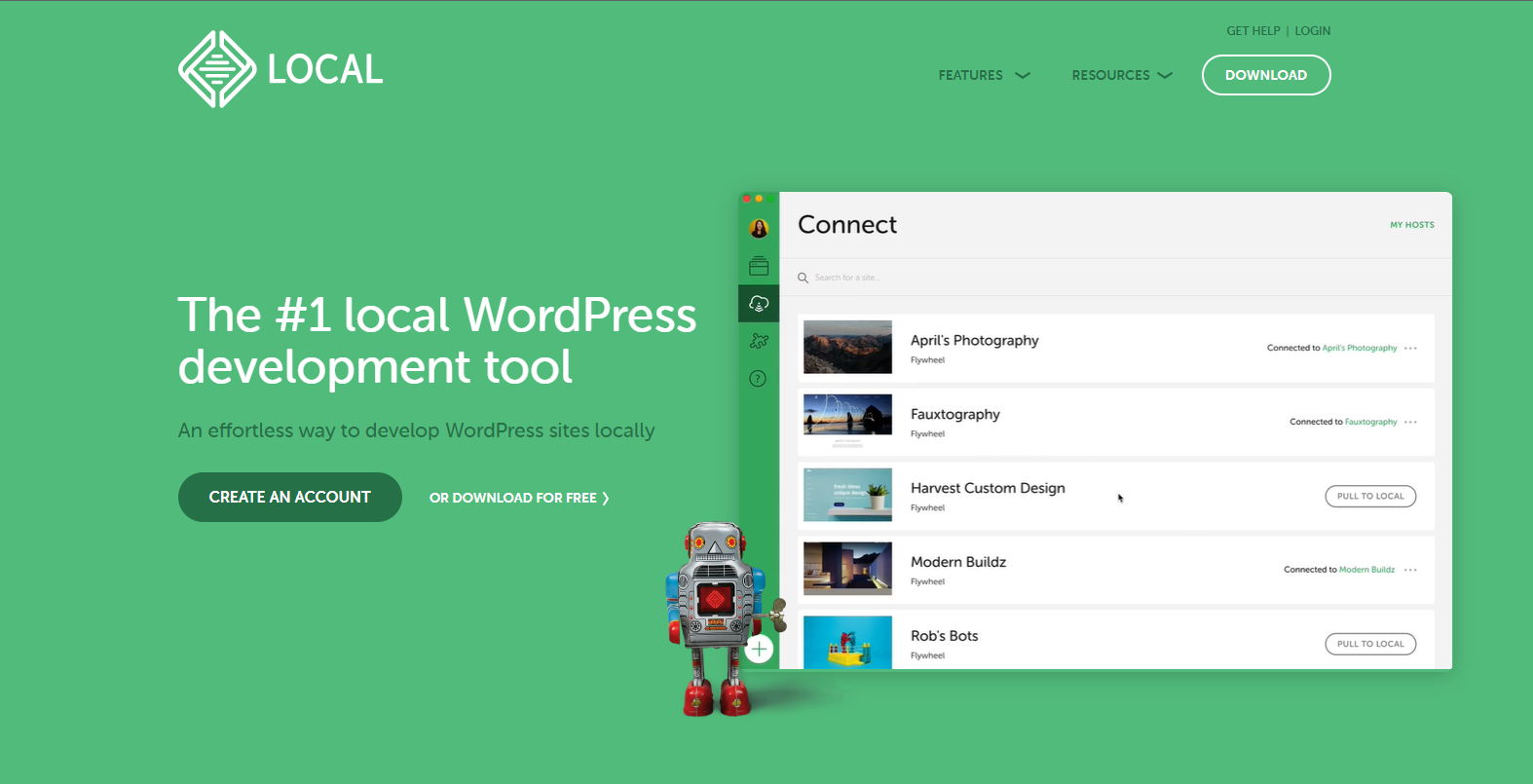1533x784 pixels.
Task: Open April's Photography thumbnail
Action: [x=847, y=347]
